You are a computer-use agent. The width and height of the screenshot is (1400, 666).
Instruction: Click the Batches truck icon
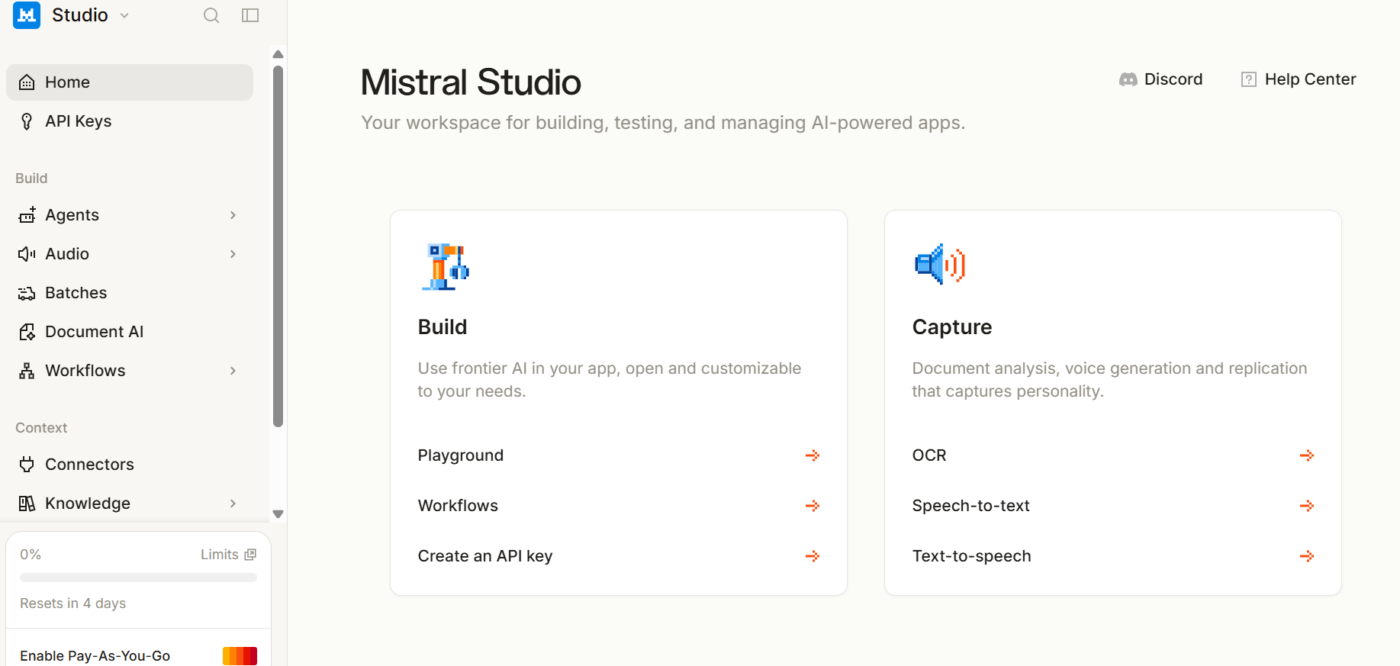pos(27,293)
